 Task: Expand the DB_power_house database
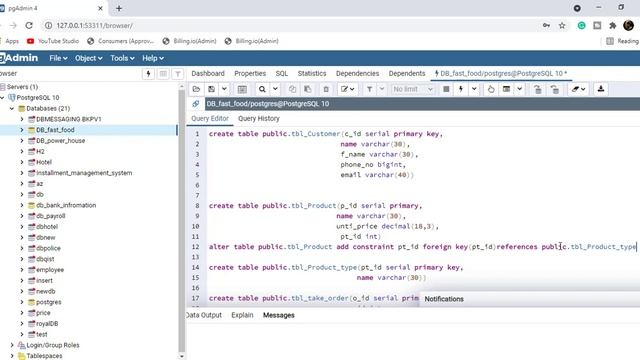coord(22,140)
